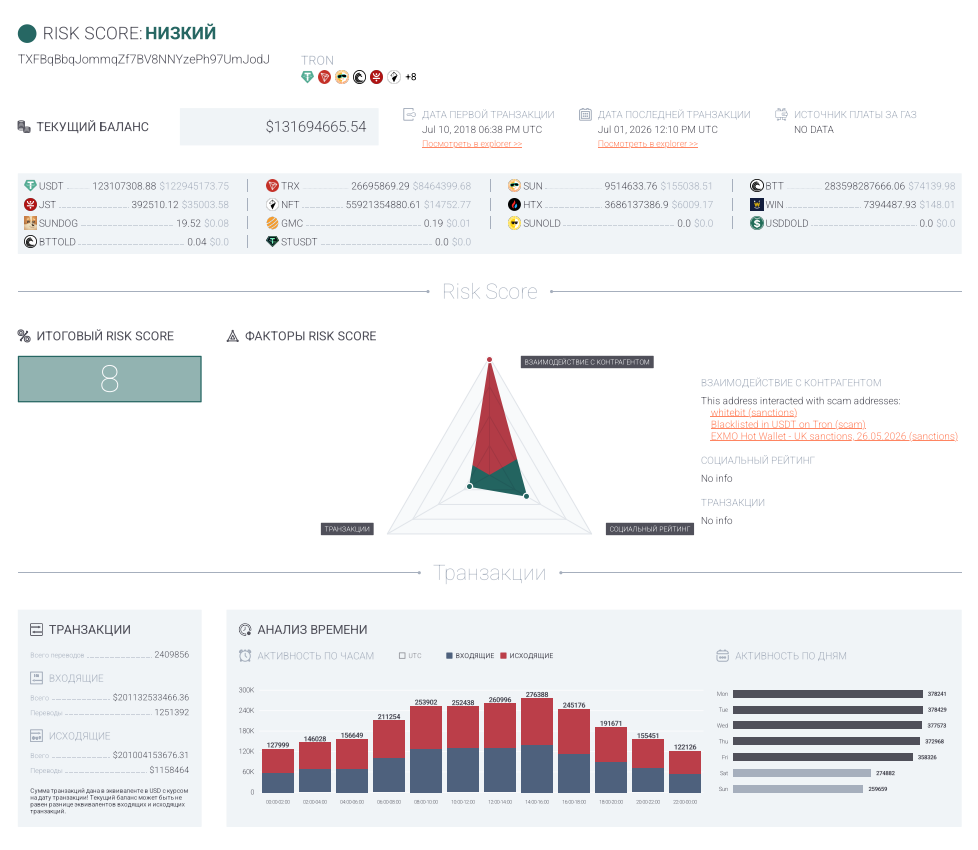
Task: Click the first transaction date calendar icon
Action: click(x=409, y=114)
